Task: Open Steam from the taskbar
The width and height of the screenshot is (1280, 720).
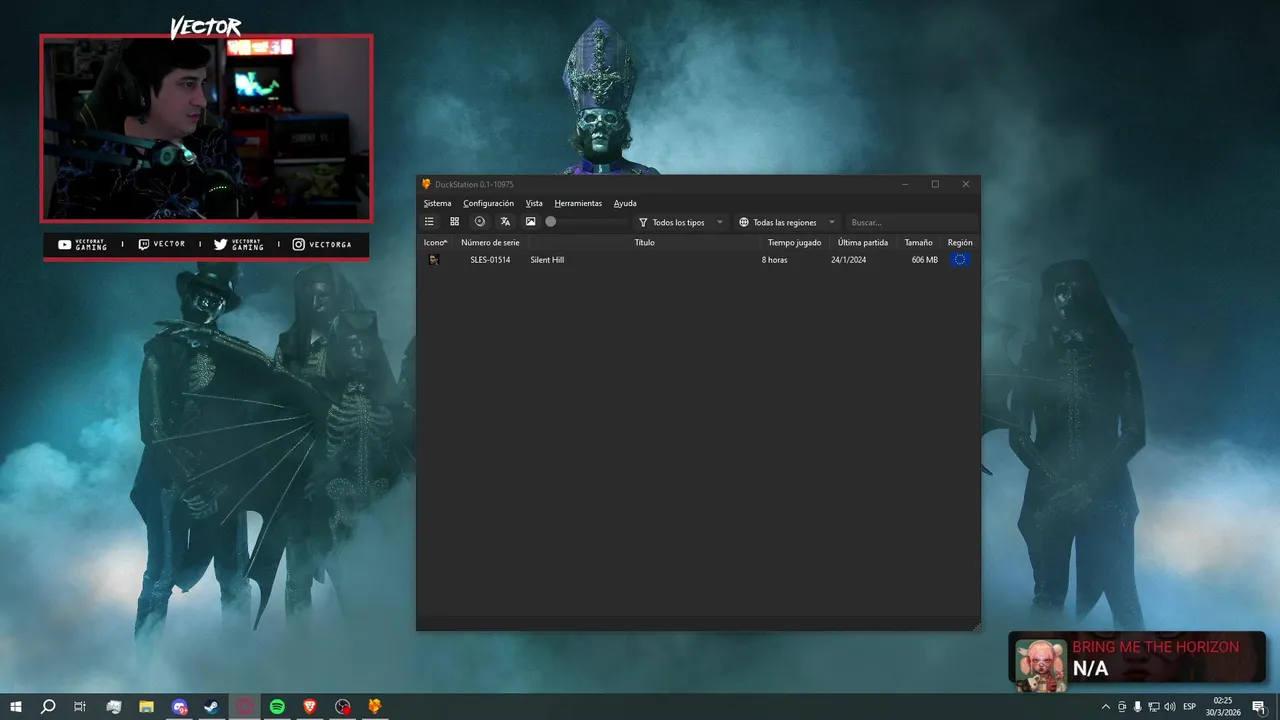Action: [212, 706]
